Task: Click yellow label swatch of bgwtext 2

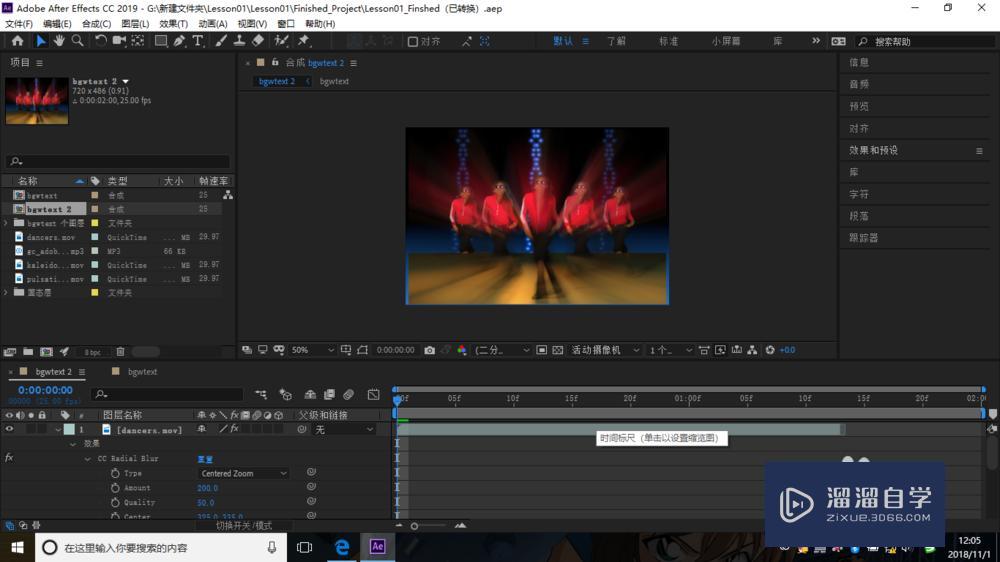Action: (x=95, y=209)
